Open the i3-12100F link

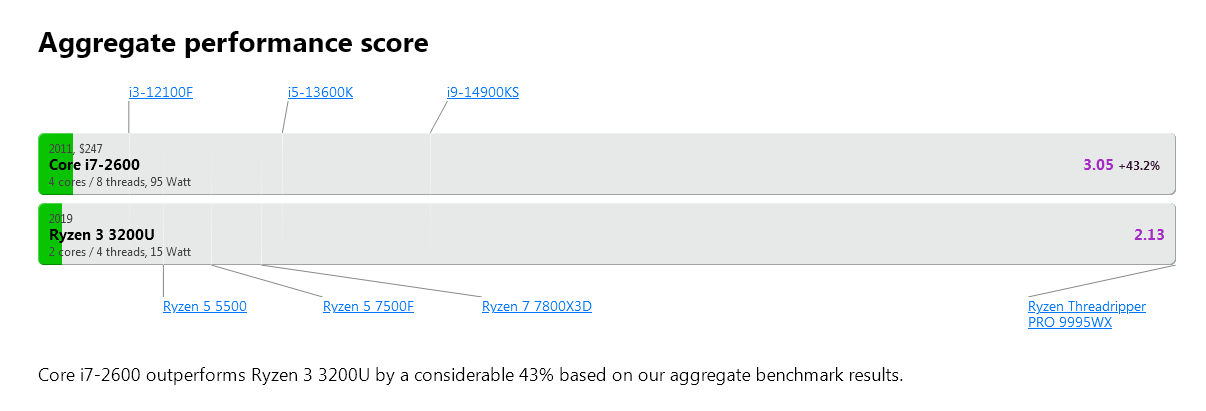pos(160,93)
